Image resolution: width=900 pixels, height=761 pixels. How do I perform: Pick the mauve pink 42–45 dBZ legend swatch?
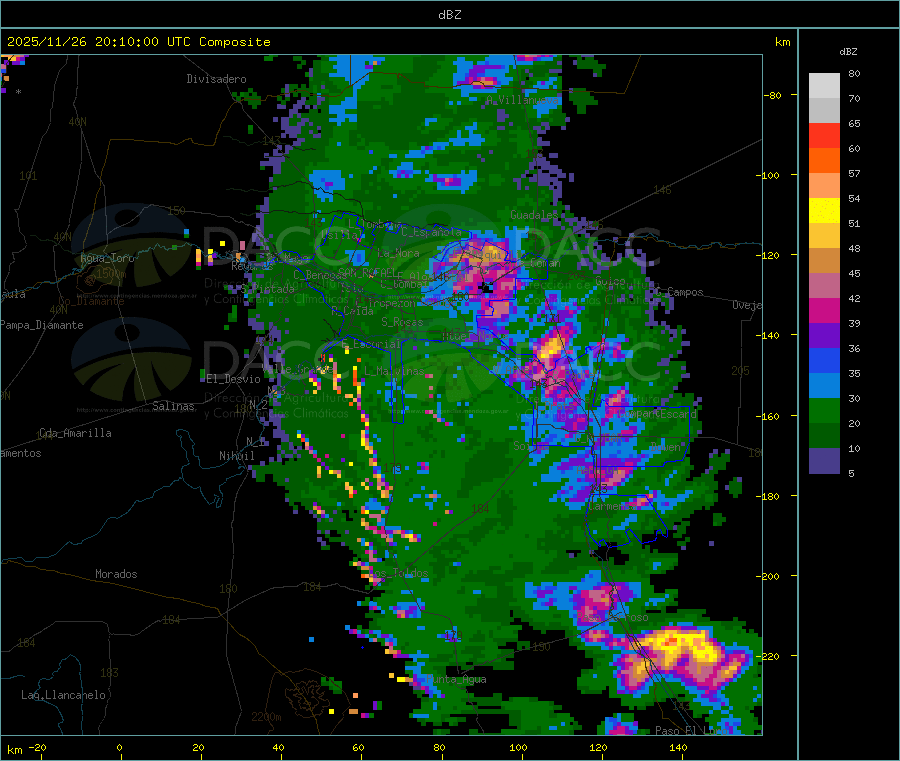pos(824,286)
